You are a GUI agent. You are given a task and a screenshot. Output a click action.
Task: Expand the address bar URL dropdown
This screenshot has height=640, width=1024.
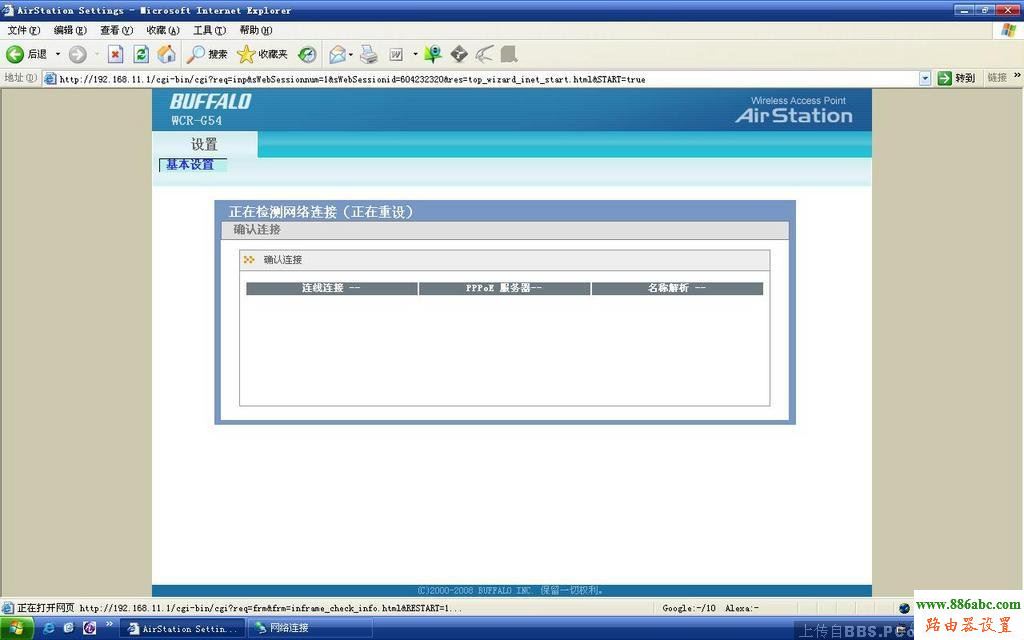click(x=925, y=78)
